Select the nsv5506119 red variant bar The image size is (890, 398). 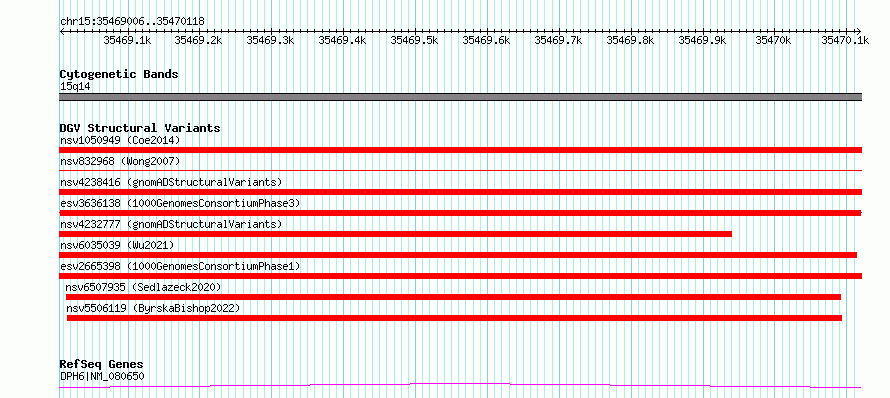click(x=454, y=318)
